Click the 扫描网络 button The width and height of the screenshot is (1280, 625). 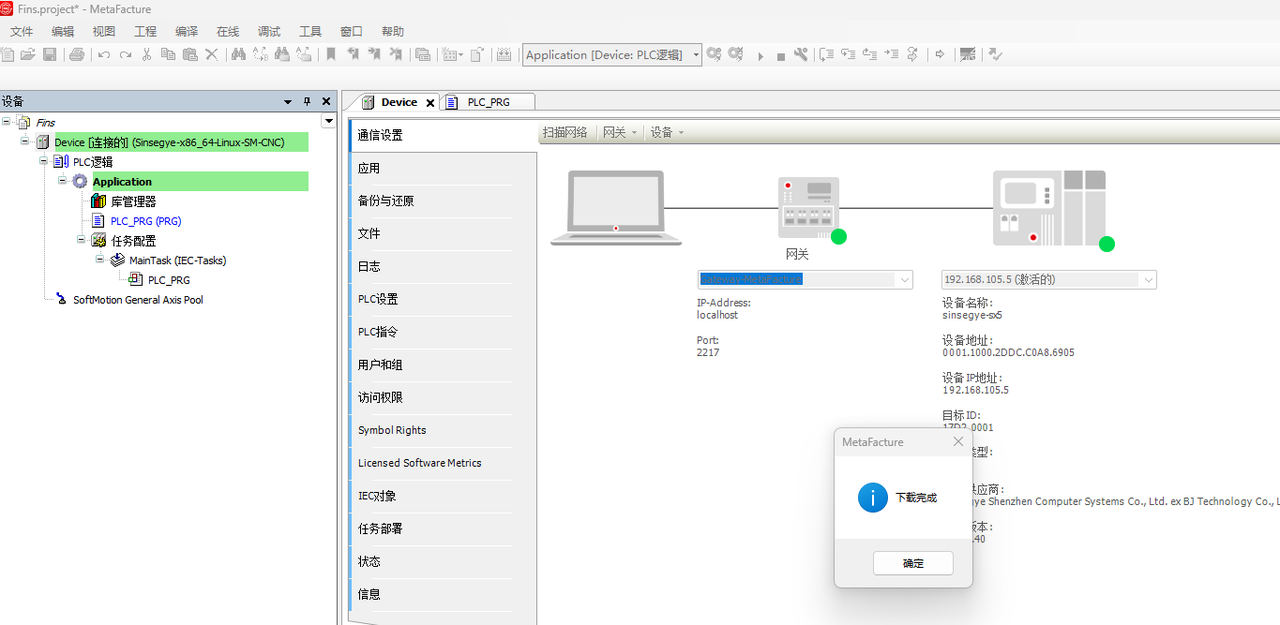click(x=565, y=132)
